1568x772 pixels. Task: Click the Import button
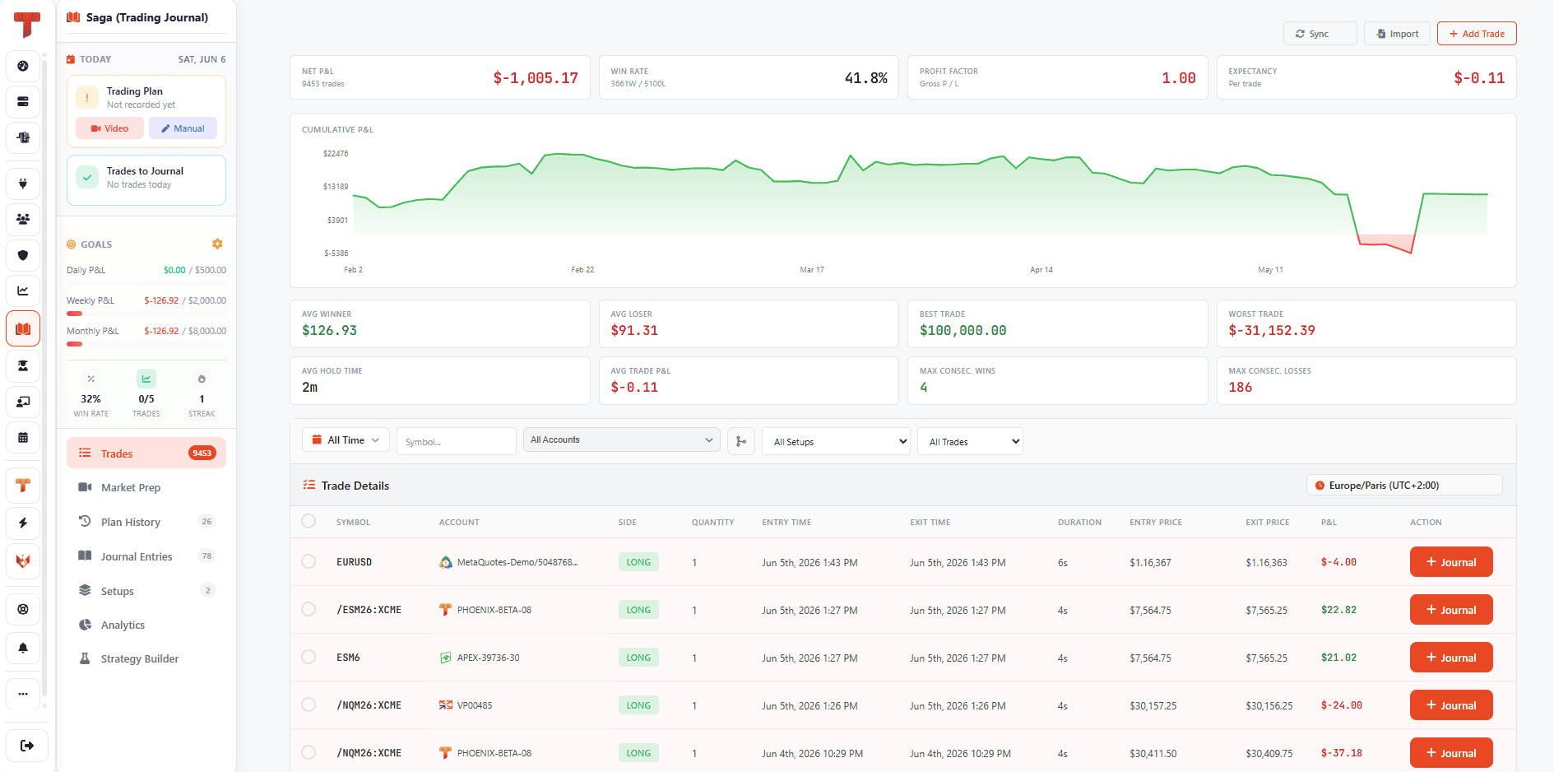pyautogui.click(x=1397, y=34)
